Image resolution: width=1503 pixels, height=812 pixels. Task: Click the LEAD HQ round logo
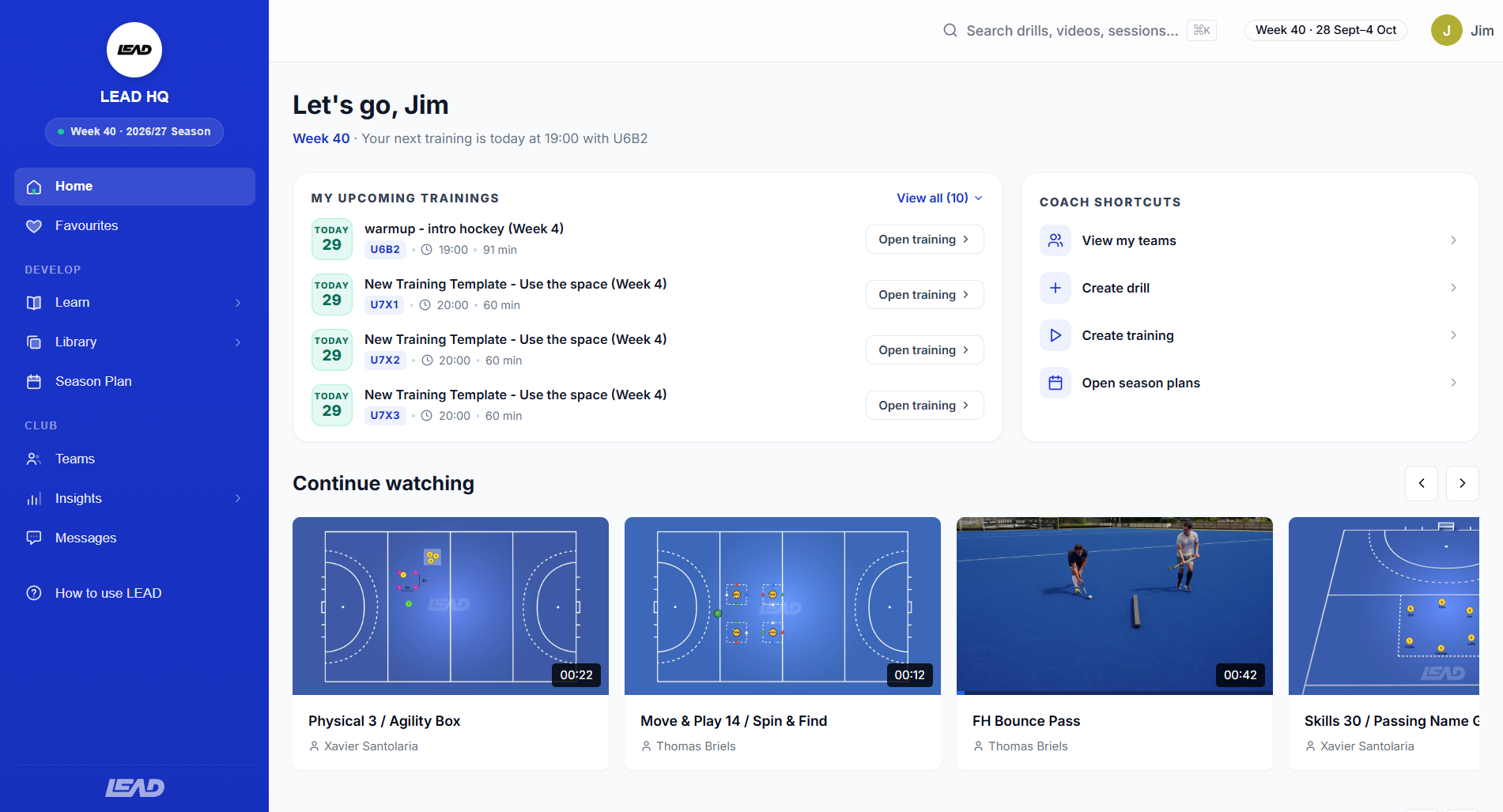pos(134,50)
